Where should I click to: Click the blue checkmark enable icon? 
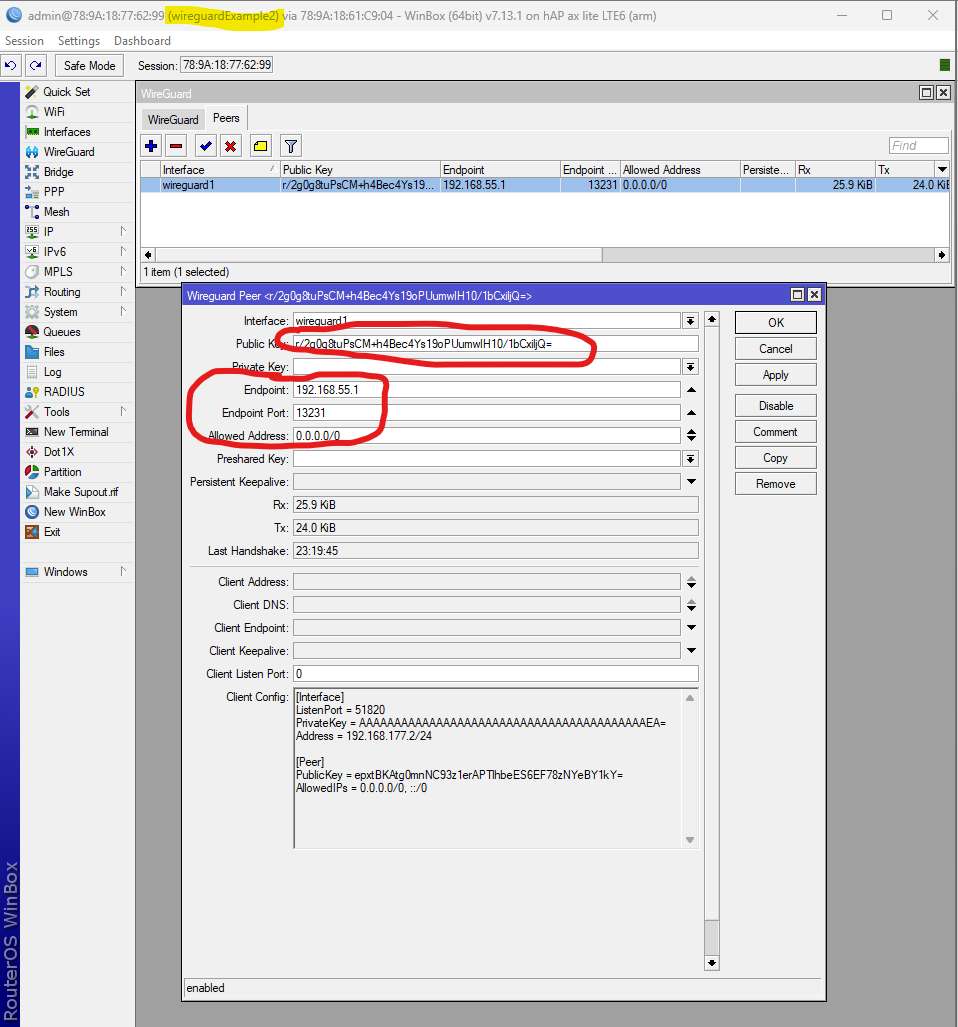[x=206, y=146]
